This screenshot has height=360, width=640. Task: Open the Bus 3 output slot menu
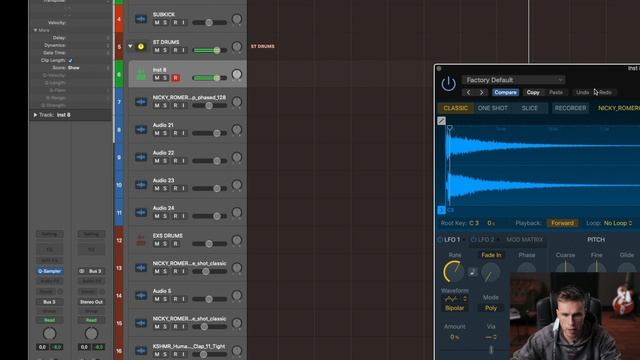49,302
